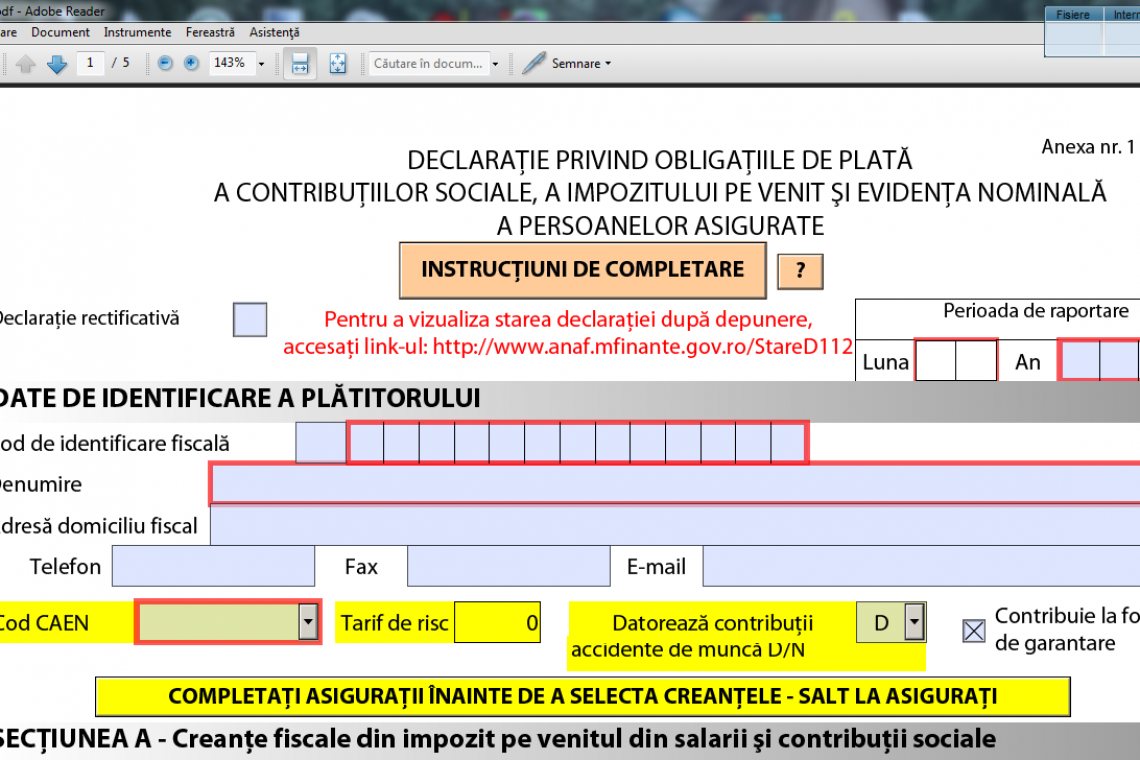This screenshot has height=760, width=1140.
Task: Select the fit width scrolling mode icon
Action: click(300, 63)
